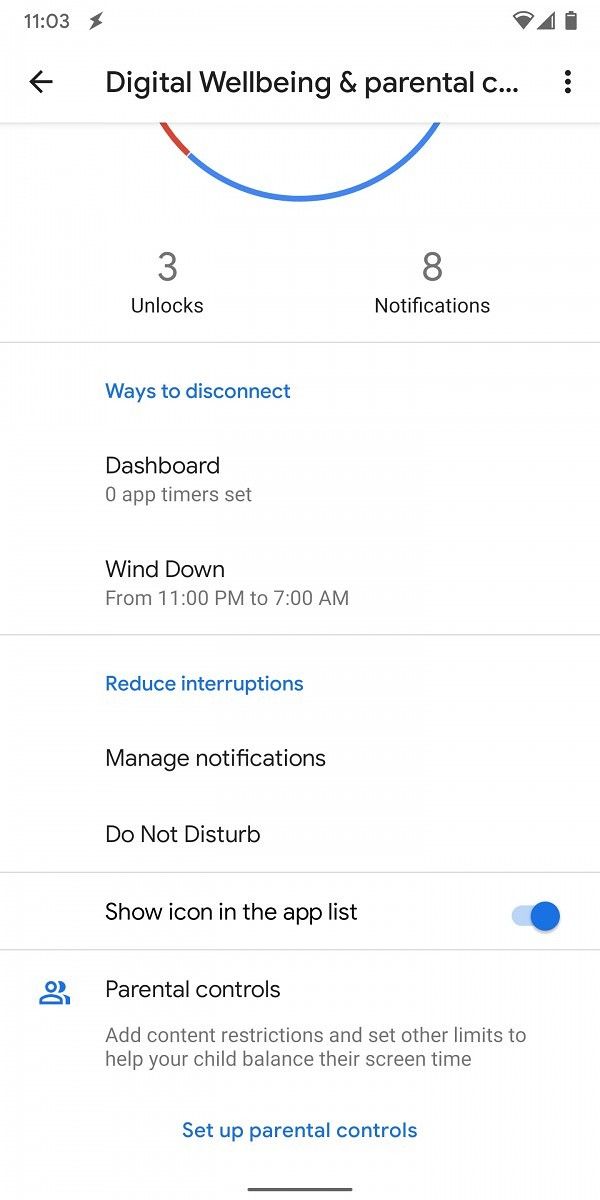Viewport: 600px width, 1200px height.
Task: Tap the 8 Notifications counter
Action: click(x=432, y=283)
